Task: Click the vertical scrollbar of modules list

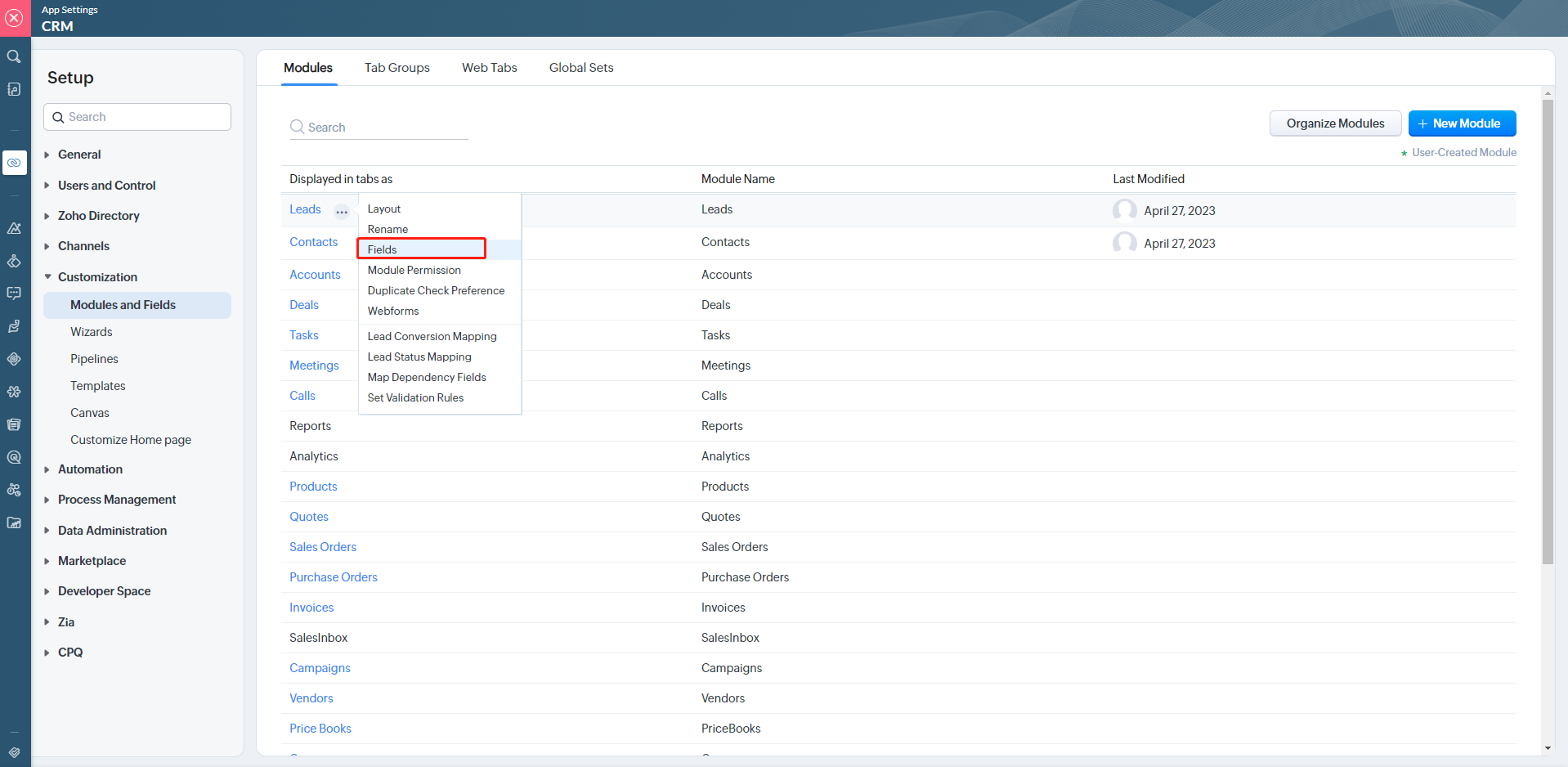Action: [1547, 331]
